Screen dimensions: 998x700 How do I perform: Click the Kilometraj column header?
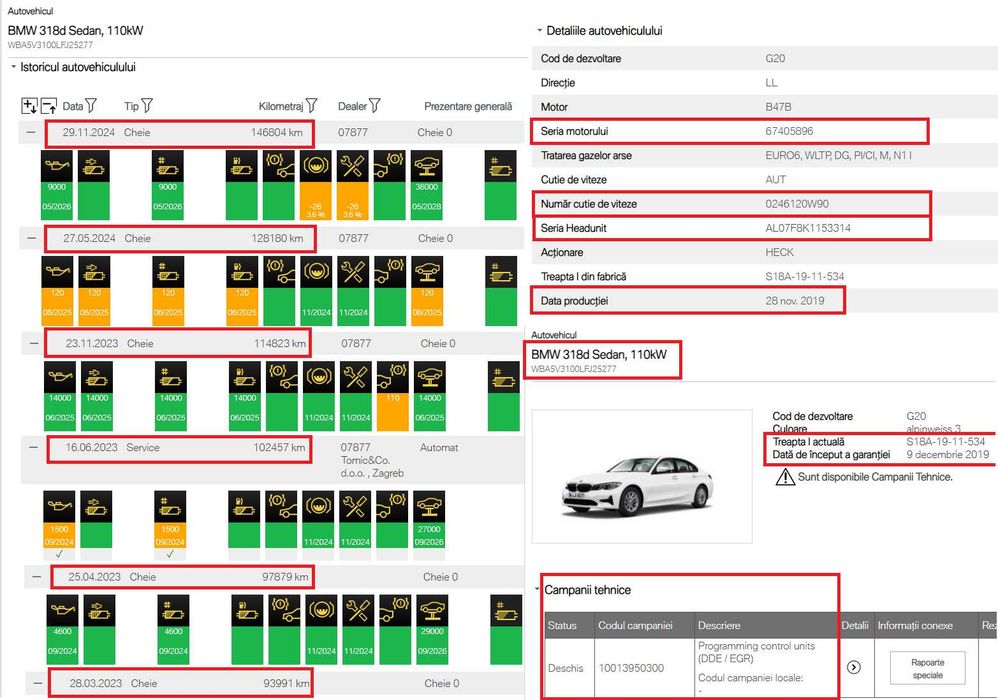281,106
